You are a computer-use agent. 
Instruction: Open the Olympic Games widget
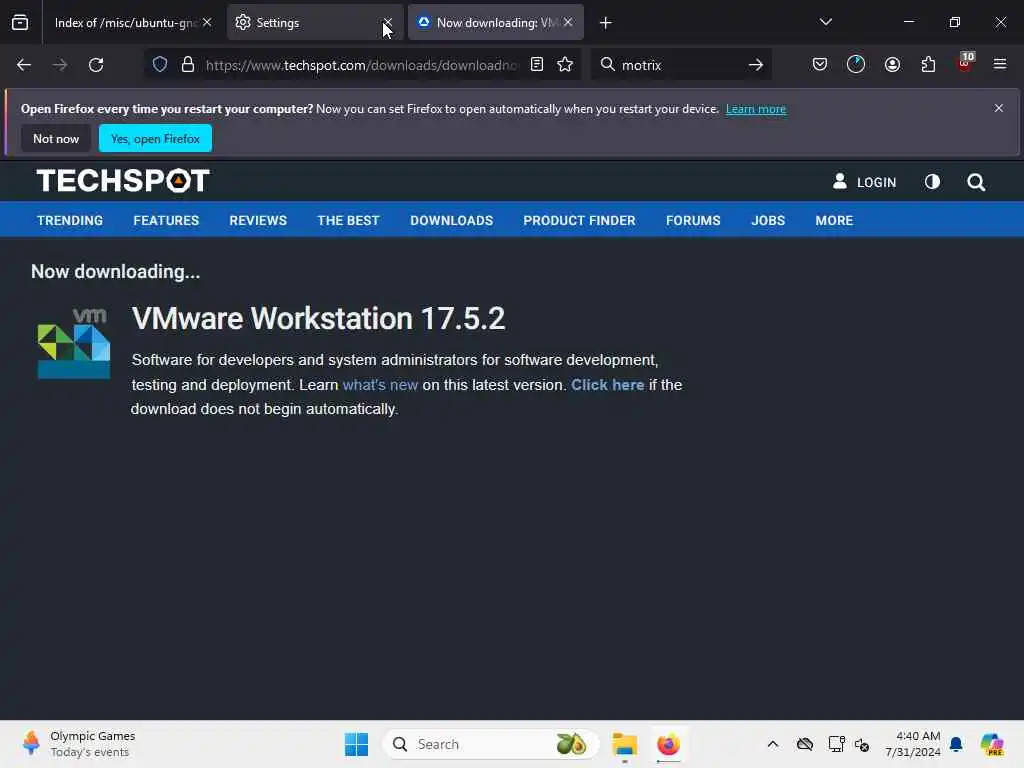pos(78,744)
